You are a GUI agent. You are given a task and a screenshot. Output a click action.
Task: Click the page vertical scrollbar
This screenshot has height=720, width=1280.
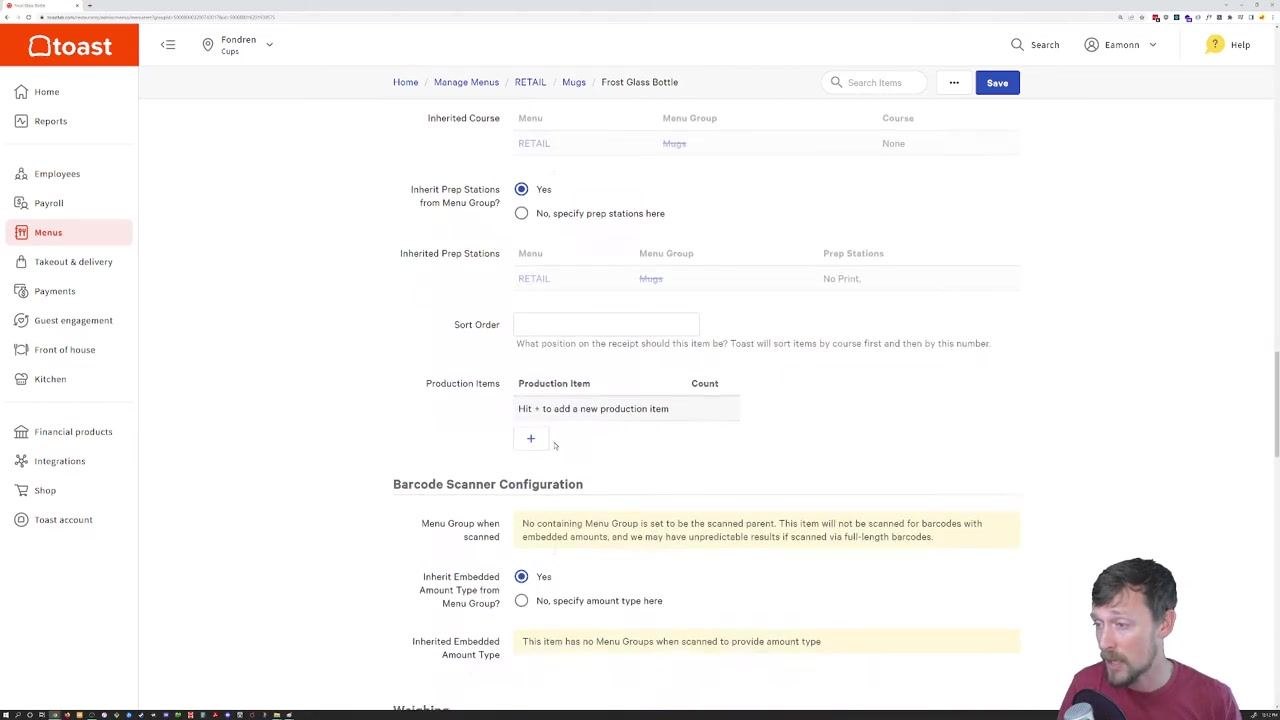tap(1276, 403)
